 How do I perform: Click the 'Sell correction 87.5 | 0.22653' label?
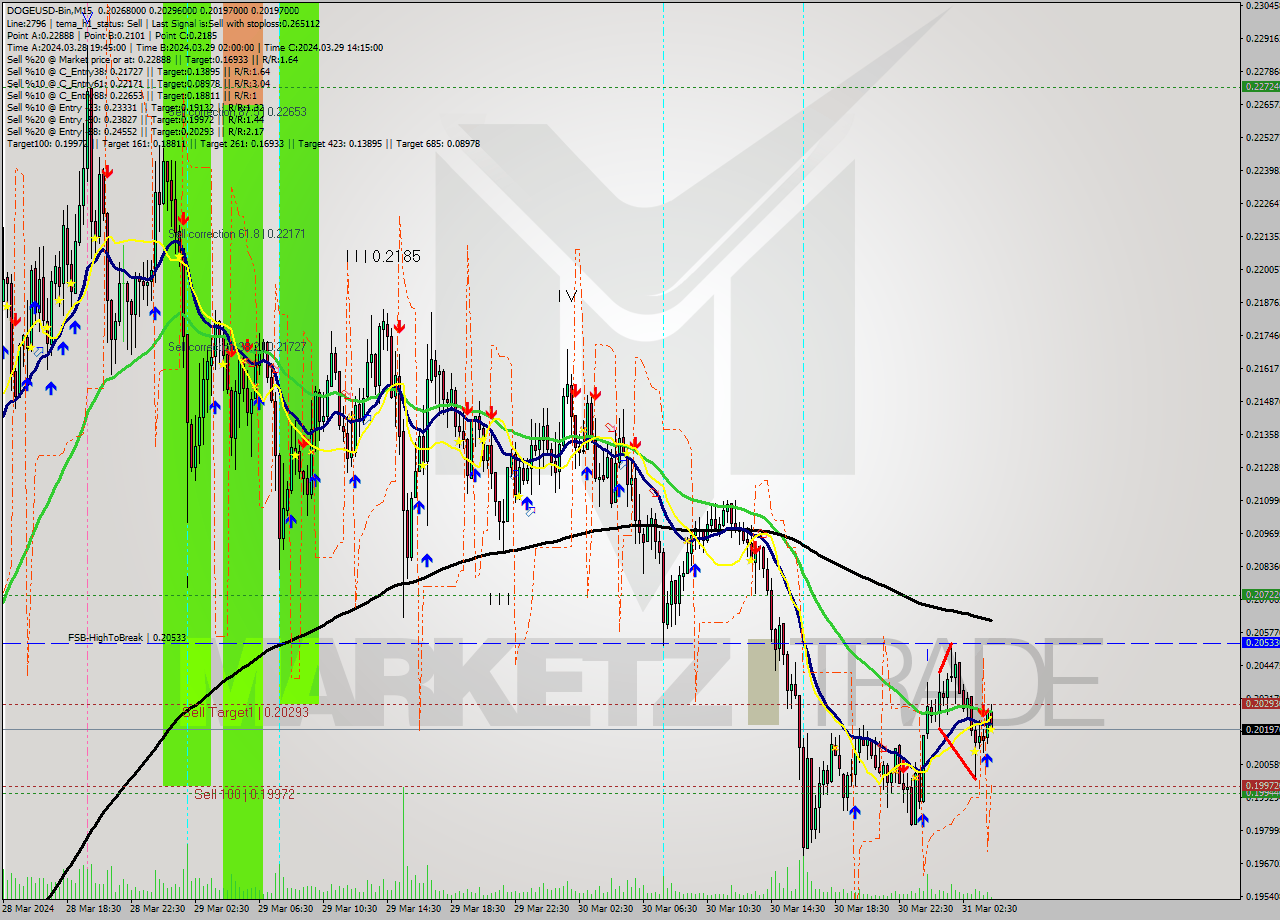[x=237, y=112]
